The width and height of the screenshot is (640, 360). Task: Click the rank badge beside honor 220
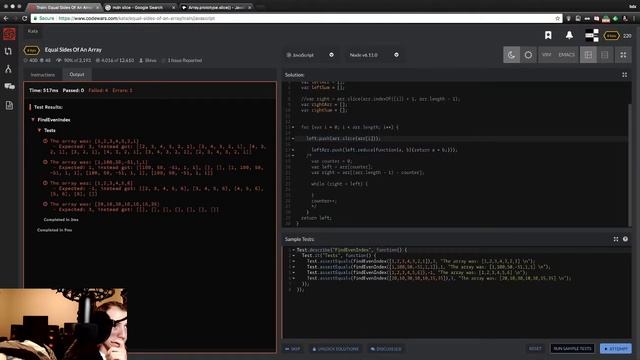click(611, 36)
